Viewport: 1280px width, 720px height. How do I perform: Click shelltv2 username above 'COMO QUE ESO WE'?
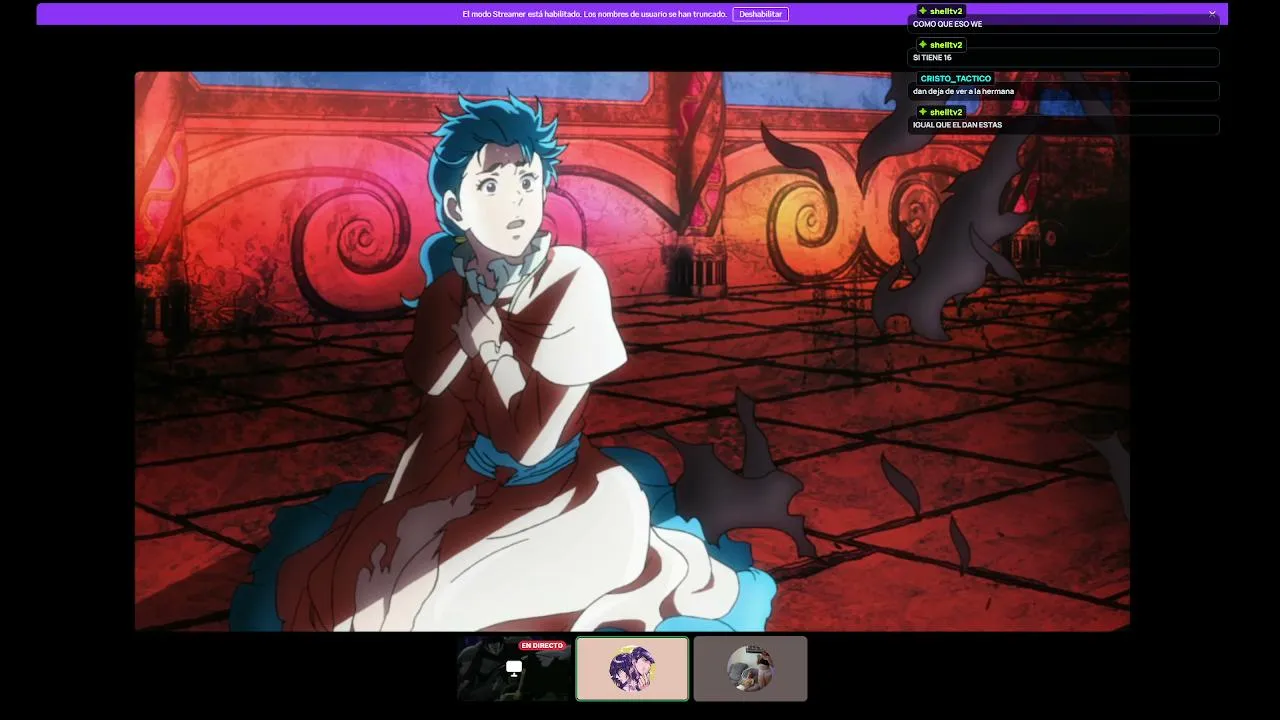(946, 11)
